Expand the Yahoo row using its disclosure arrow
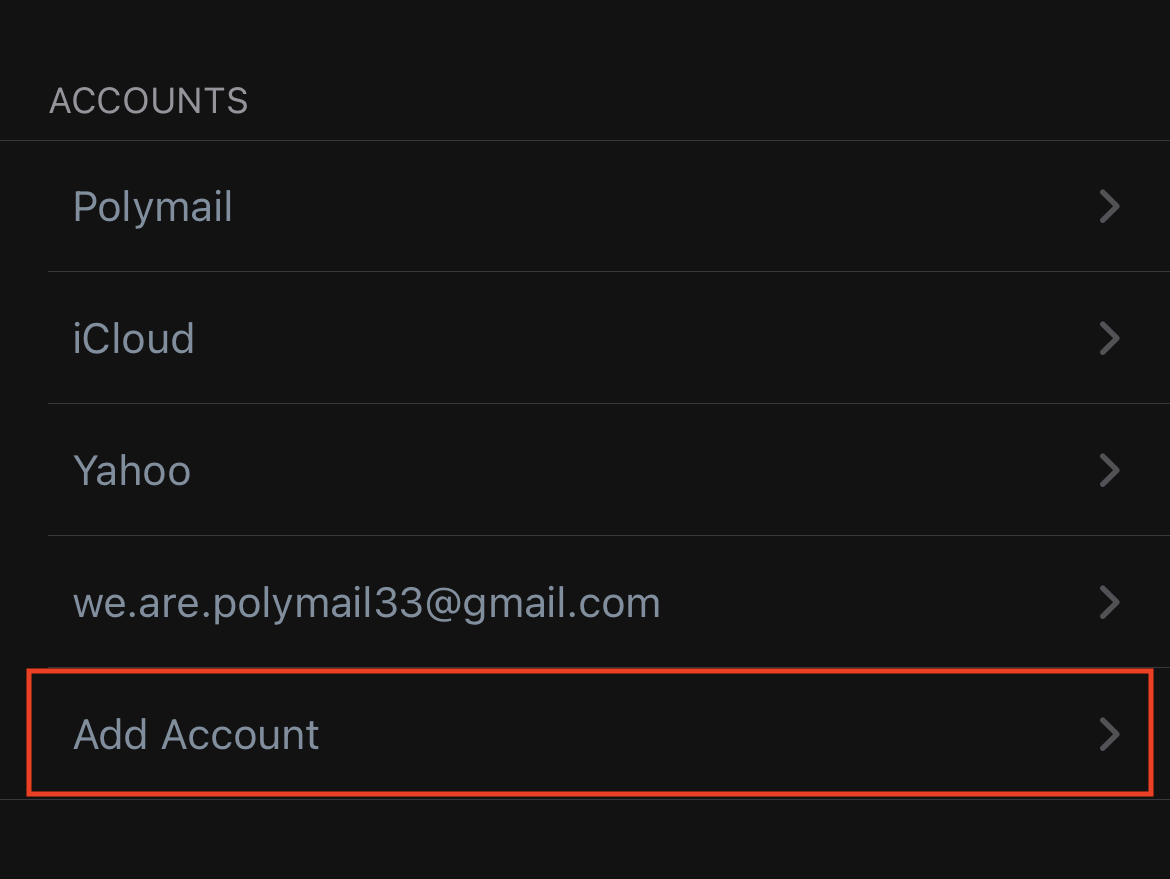Screen dimensions: 1170x879 click(x=1108, y=470)
